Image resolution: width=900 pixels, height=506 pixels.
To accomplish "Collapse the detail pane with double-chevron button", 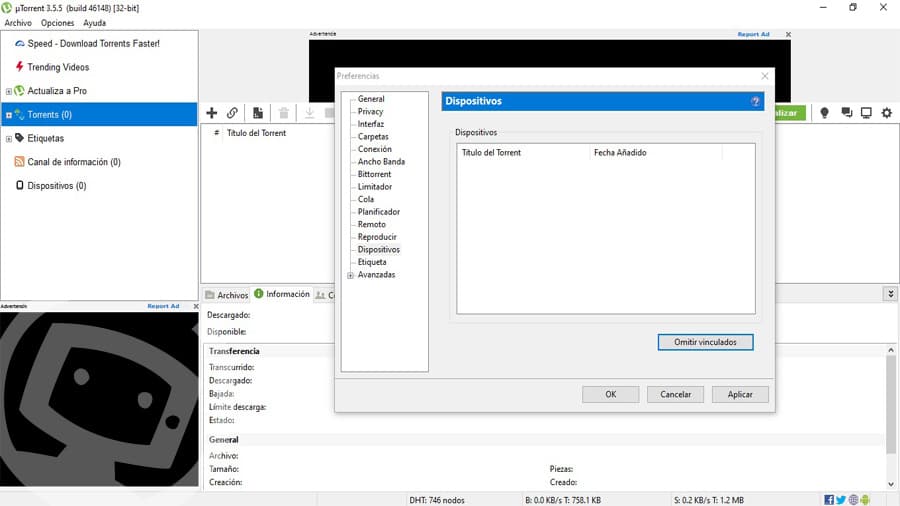I will [x=890, y=294].
